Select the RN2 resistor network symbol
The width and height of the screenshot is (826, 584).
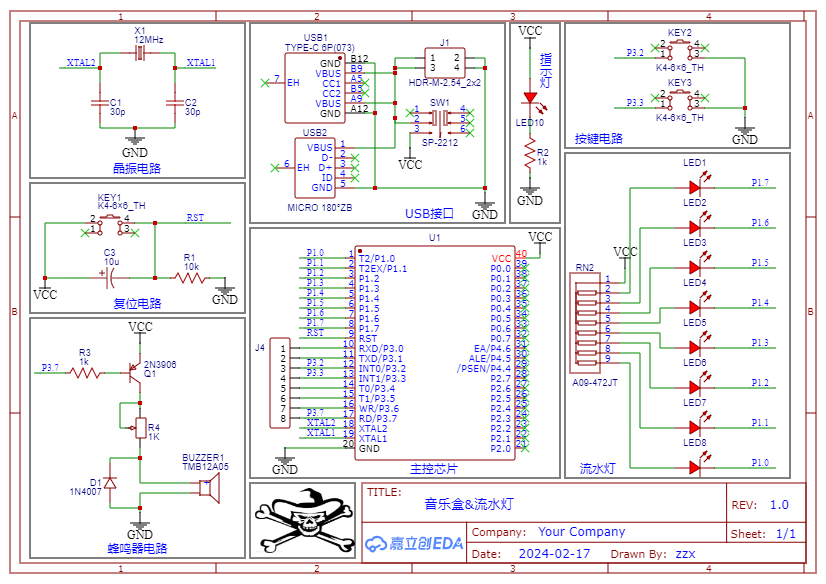[585, 323]
